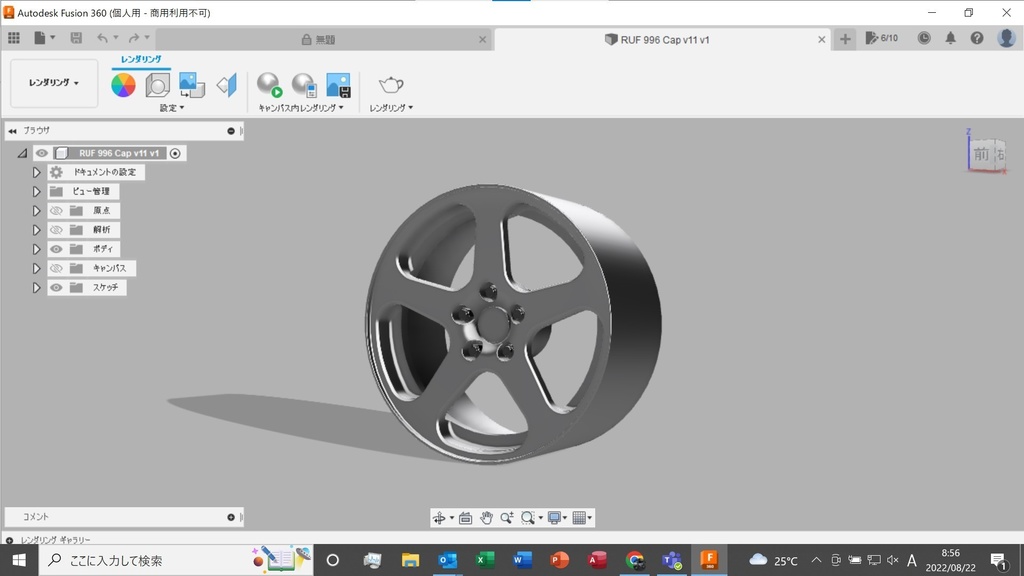Viewport: 1024px width, 576px height.
Task: Open In-Canvas Render settings icon
Action: click(304, 85)
